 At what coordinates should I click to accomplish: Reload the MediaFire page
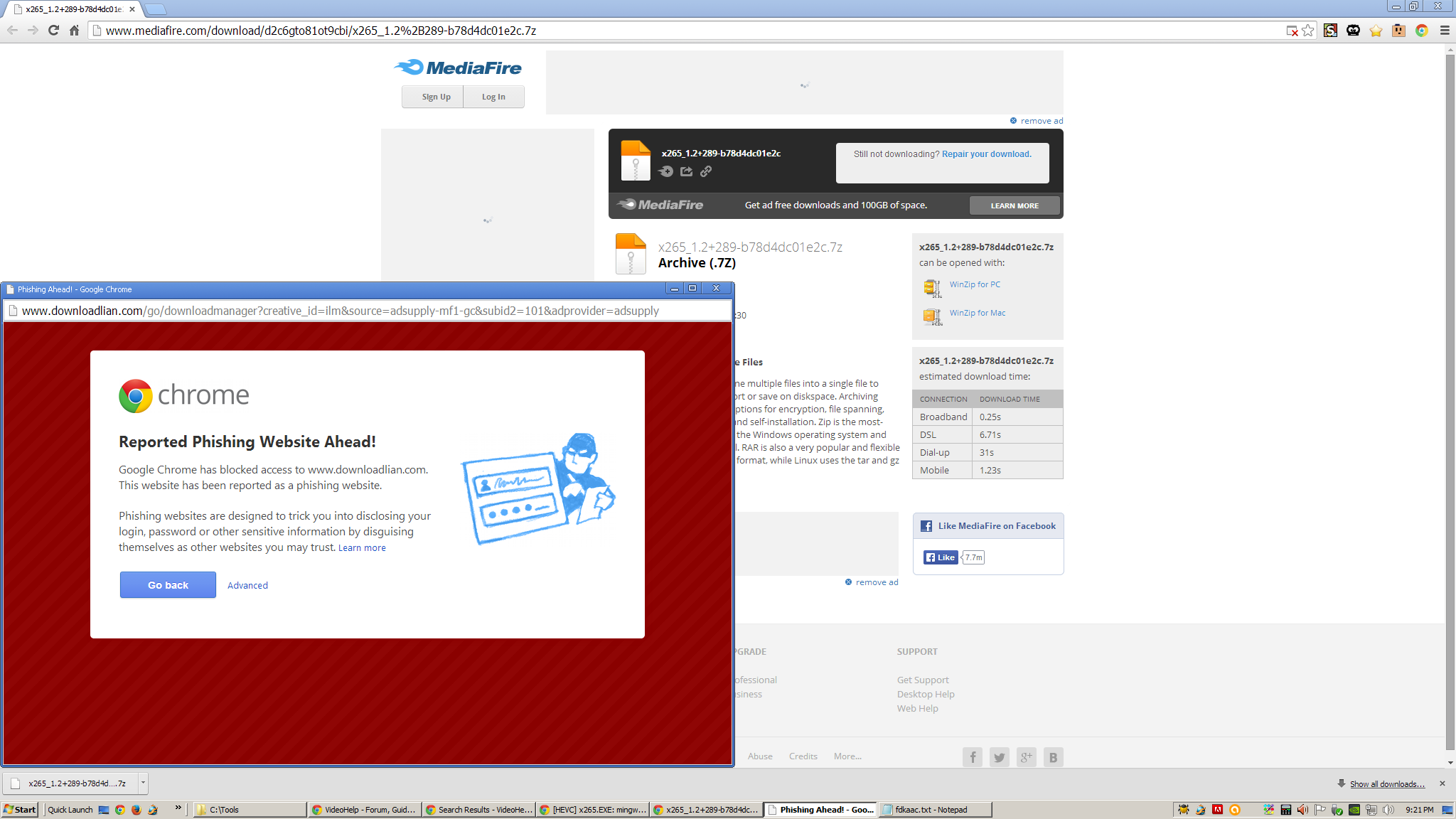(x=53, y=31)
